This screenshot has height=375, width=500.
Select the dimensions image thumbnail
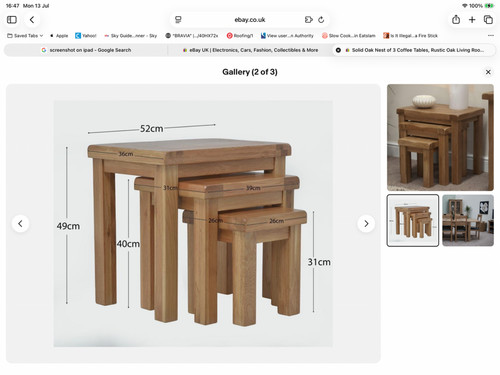tap(413, 220)
